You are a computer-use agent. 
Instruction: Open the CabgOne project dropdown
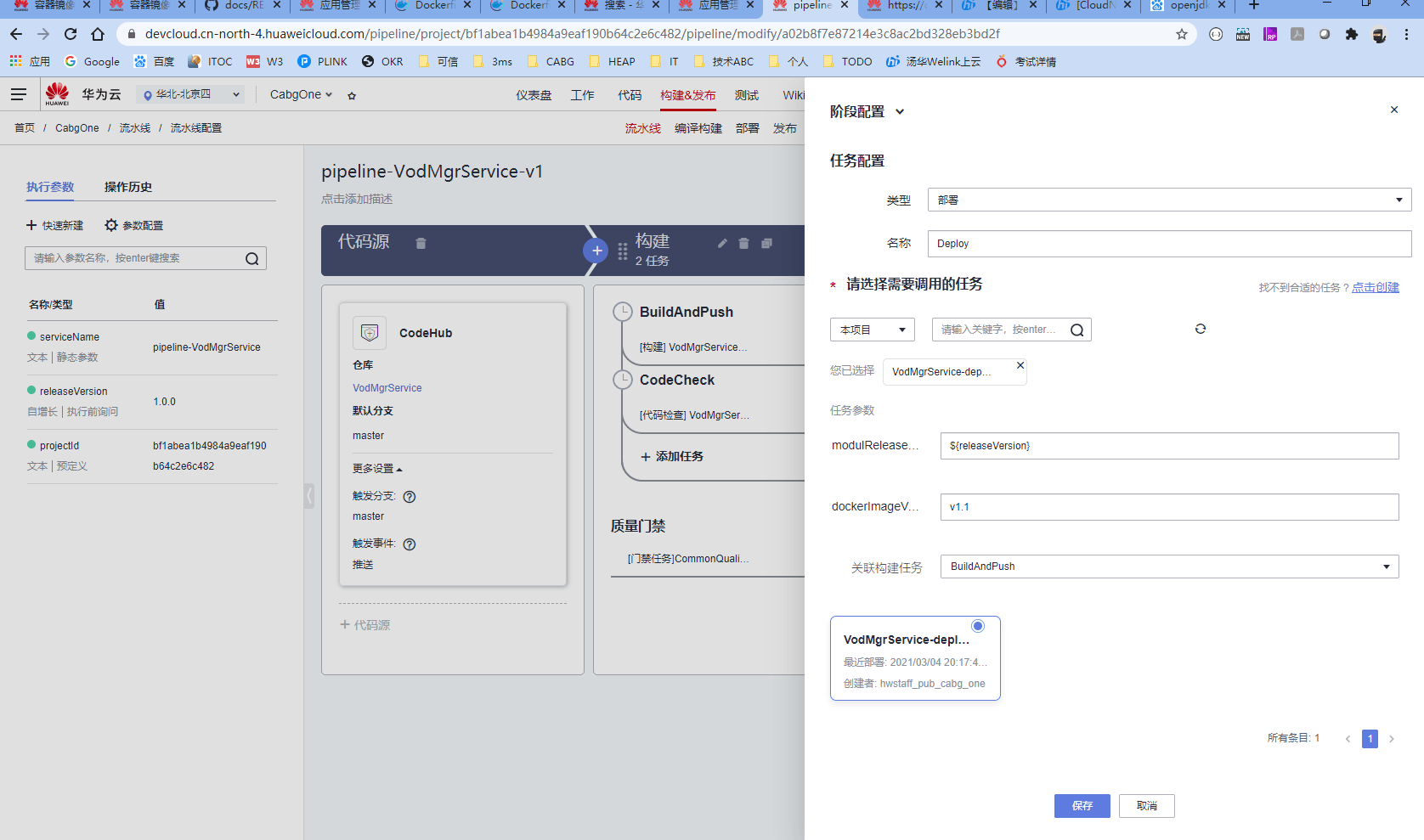tap(301, 94)
